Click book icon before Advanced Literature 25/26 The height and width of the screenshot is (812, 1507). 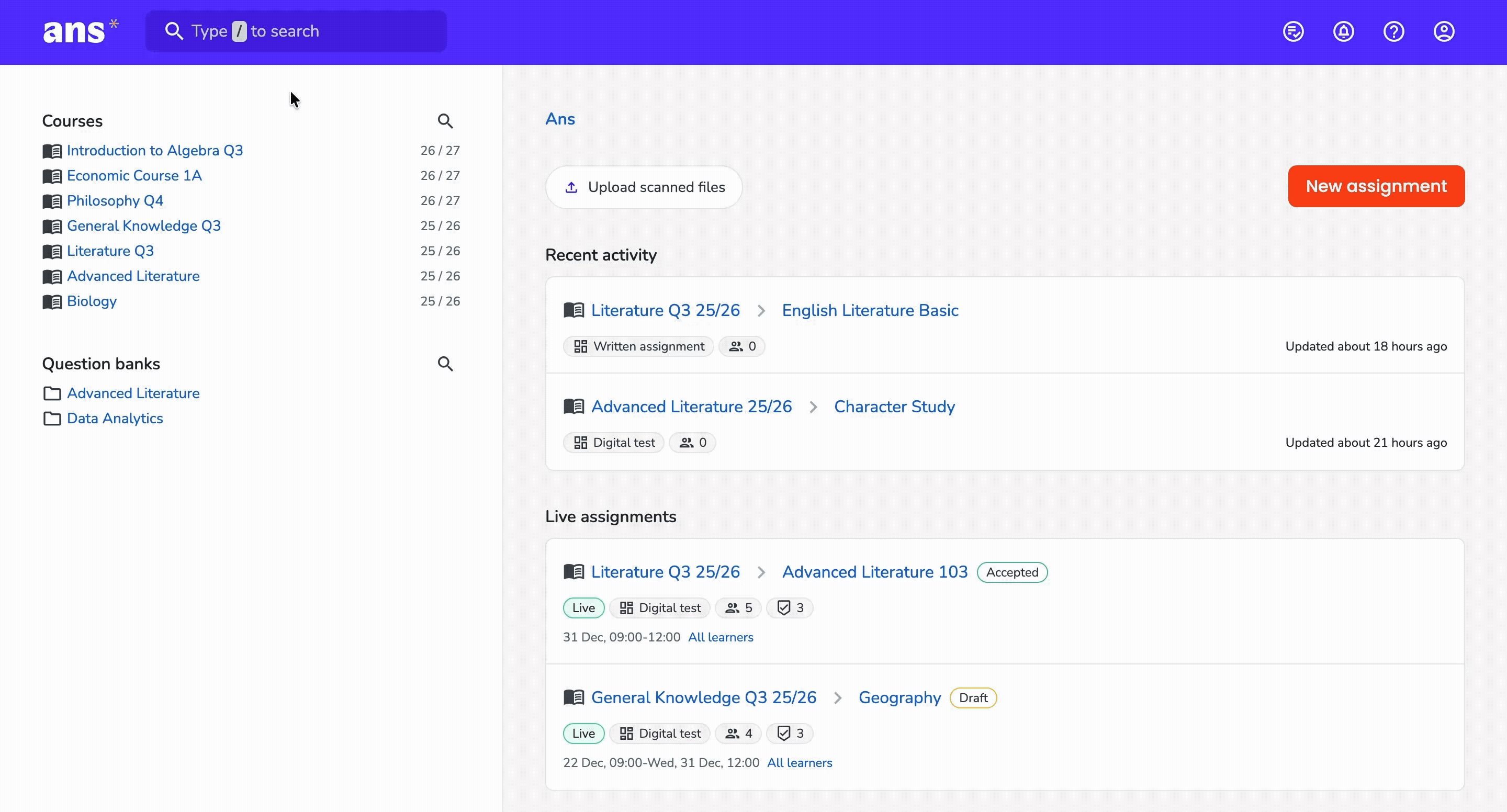tap(574, 407)
